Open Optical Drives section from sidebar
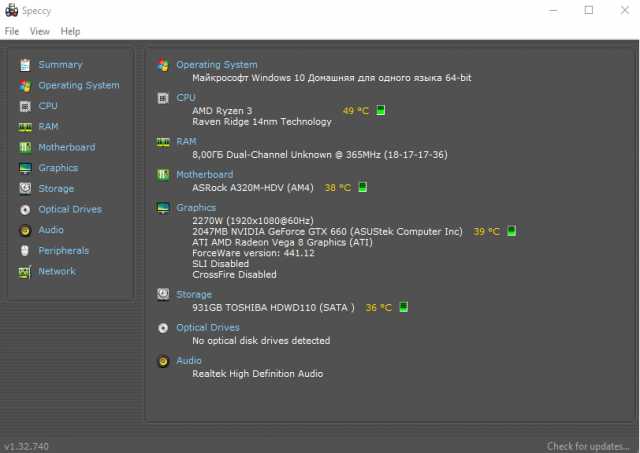This screenshot has height=453, width=640. 70,209
